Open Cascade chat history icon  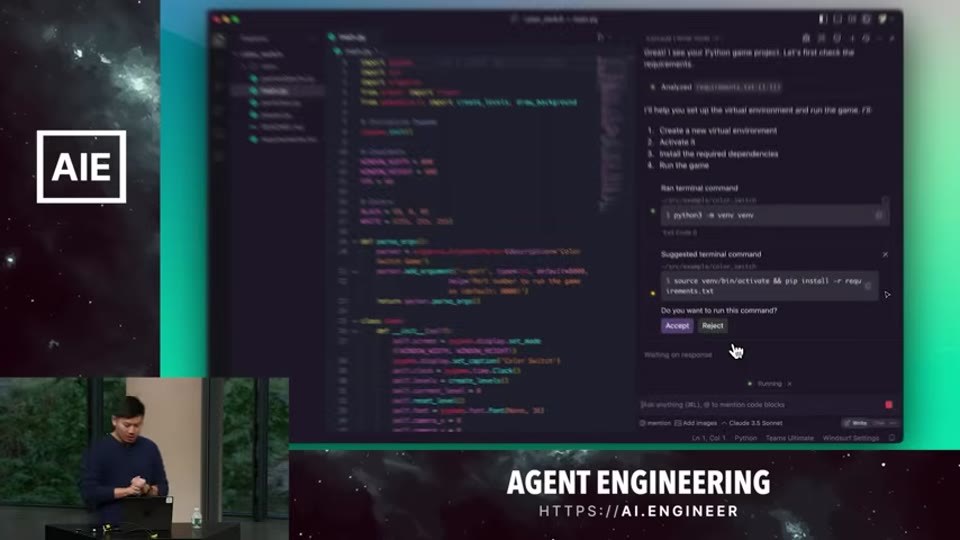click(x=866, y=39)
